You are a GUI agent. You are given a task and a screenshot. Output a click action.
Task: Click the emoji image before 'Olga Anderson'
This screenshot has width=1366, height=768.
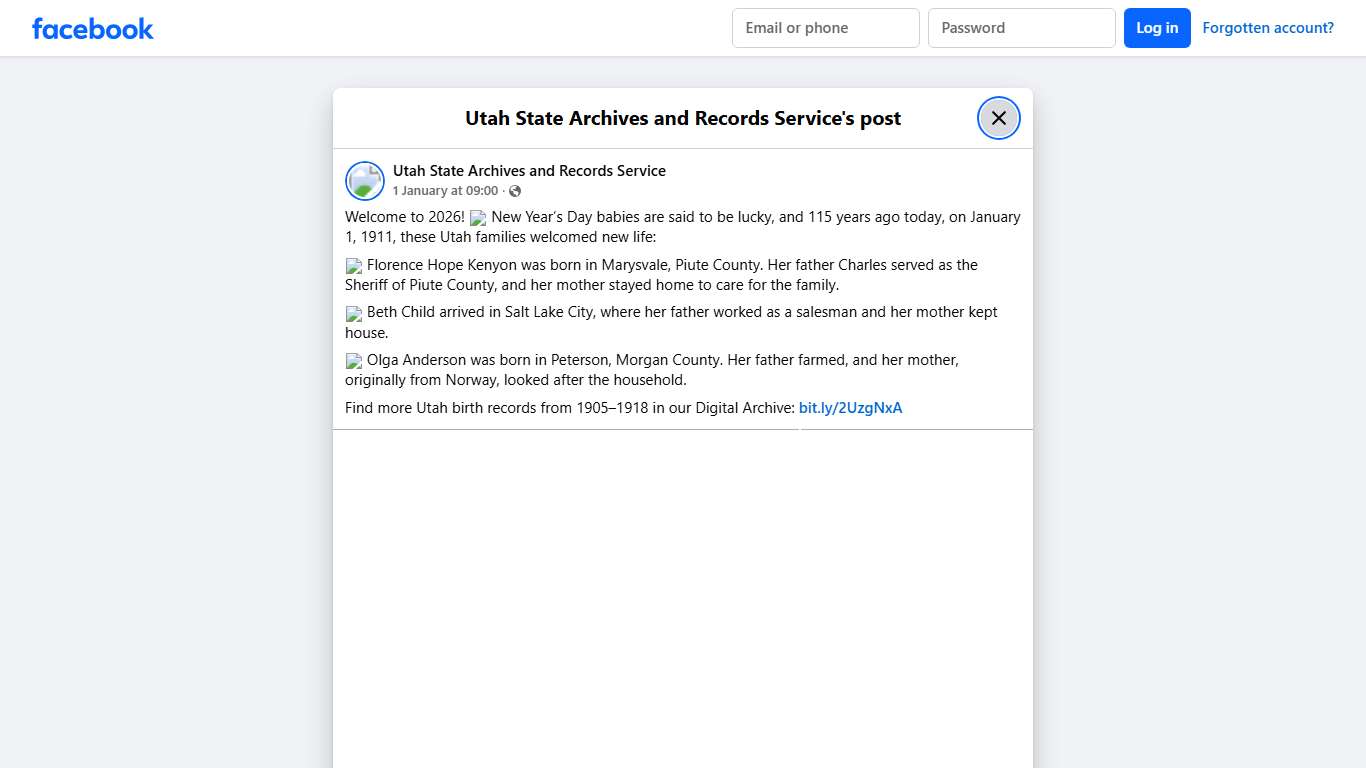(354, 361)
